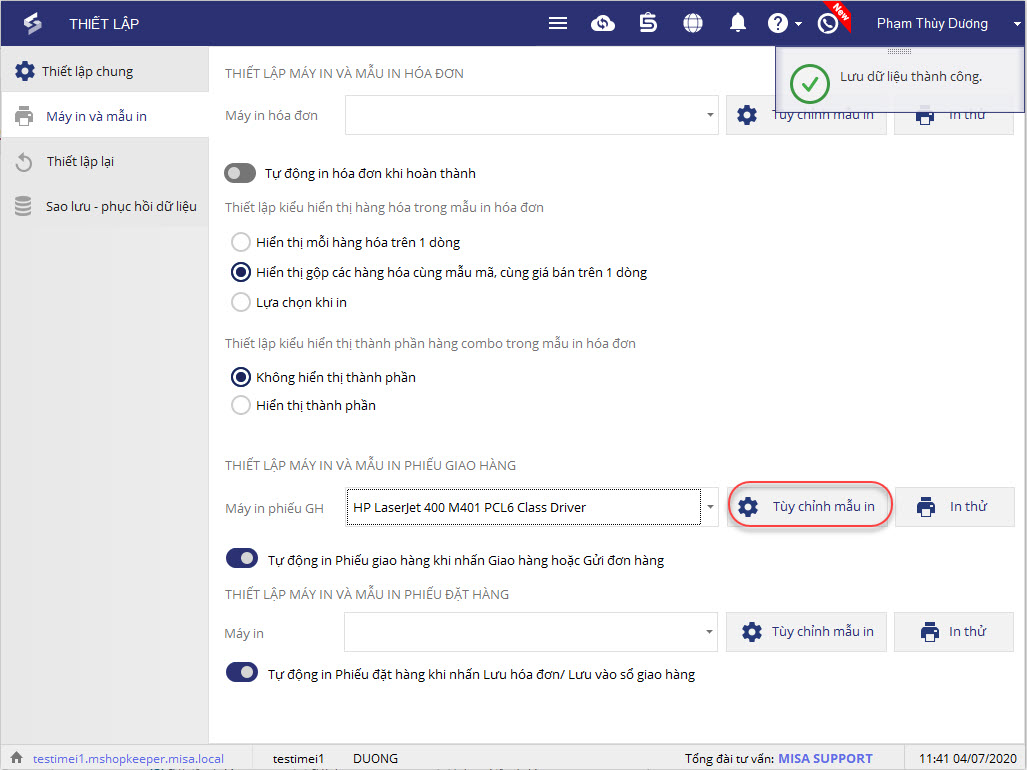1027x770 pixels.
Task: Click printer icon in delivery In thử button
Action: point(926,507)
